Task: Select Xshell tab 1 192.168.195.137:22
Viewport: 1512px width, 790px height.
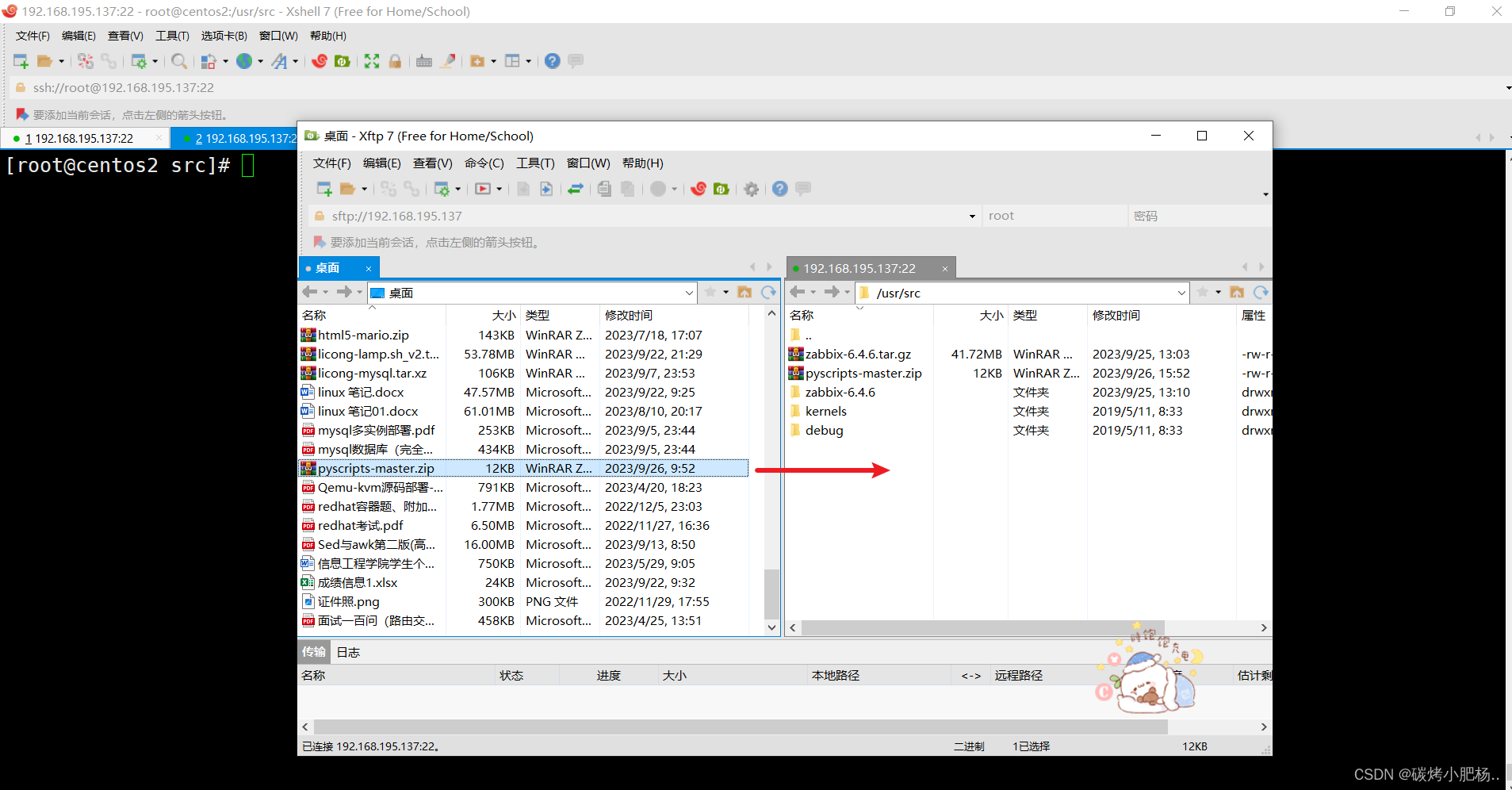Action: click(84, 139)
